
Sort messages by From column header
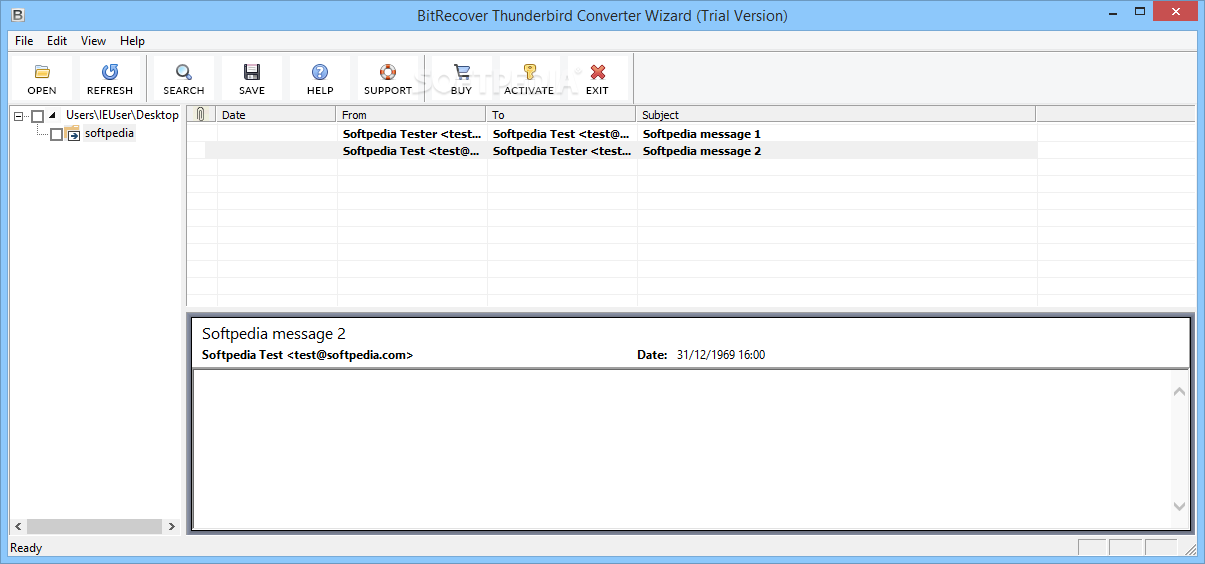click(x=411, y=114)
